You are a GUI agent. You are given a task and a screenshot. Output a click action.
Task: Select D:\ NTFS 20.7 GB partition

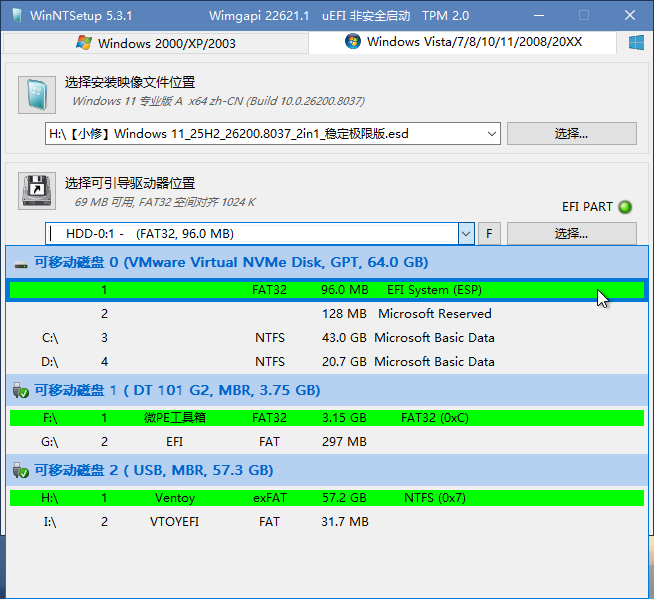327,362
